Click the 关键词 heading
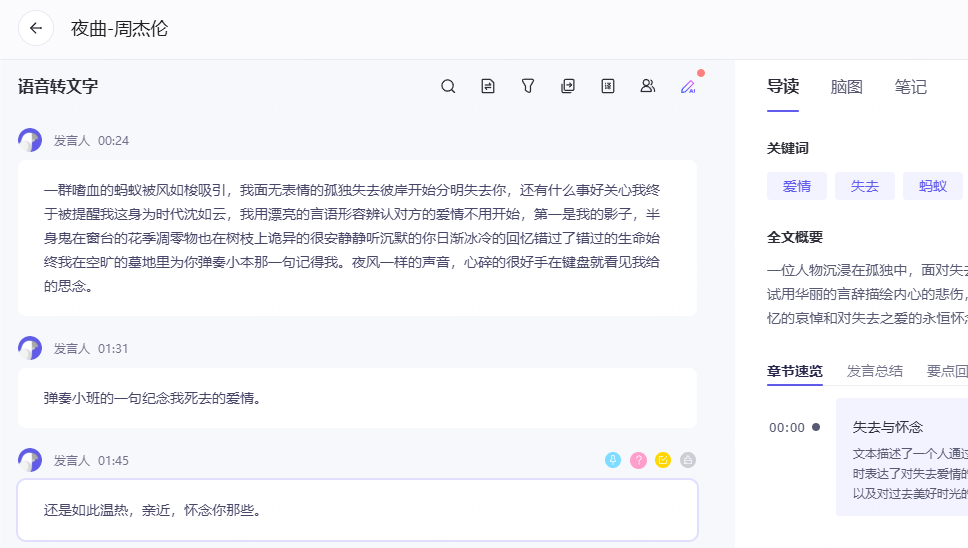This screenshot has width=968, height=548. pyautogui.click(x=788, y=148)
